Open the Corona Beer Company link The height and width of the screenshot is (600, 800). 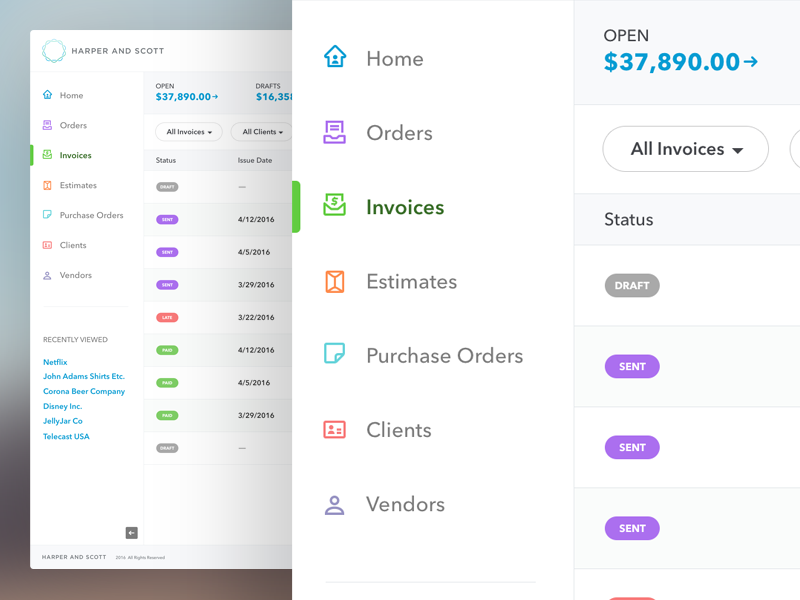[x=84, y=391]
